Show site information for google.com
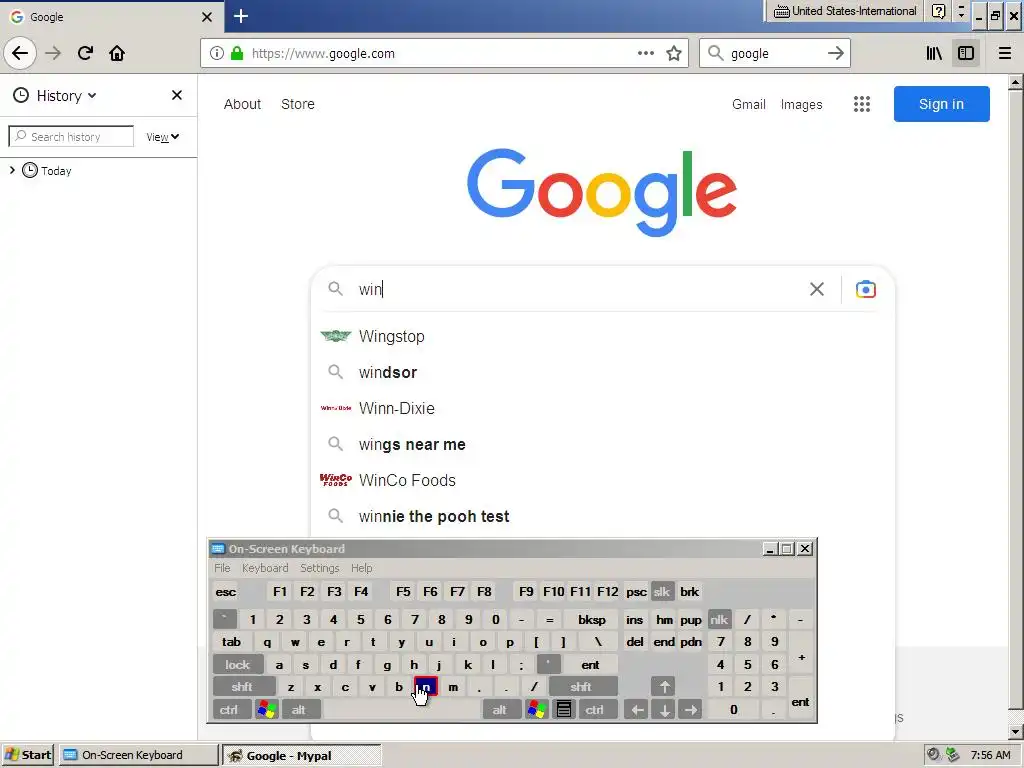The image size is (1024, 768). click(x=217, y=54)
